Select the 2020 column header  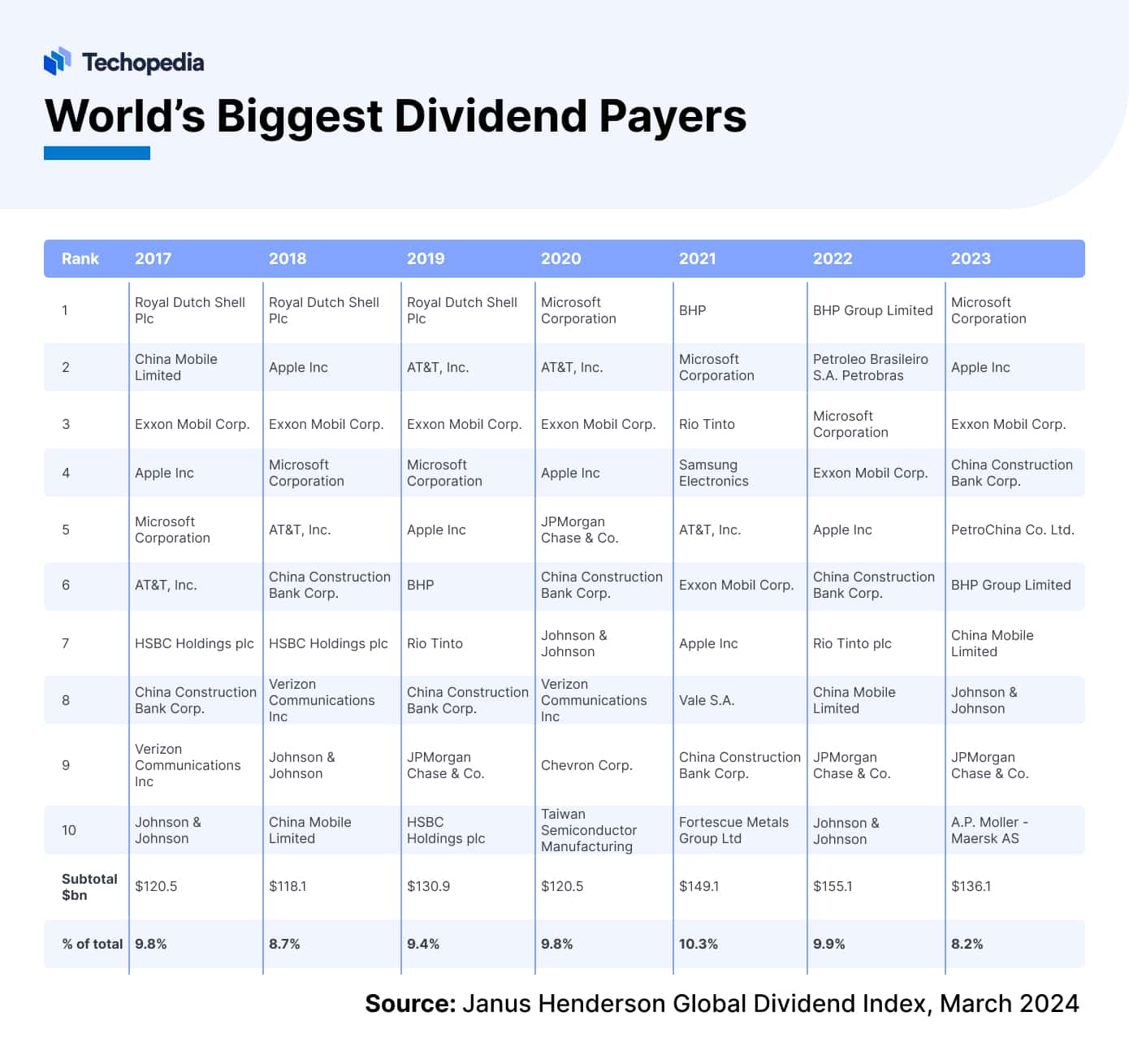tap(561, 258)
